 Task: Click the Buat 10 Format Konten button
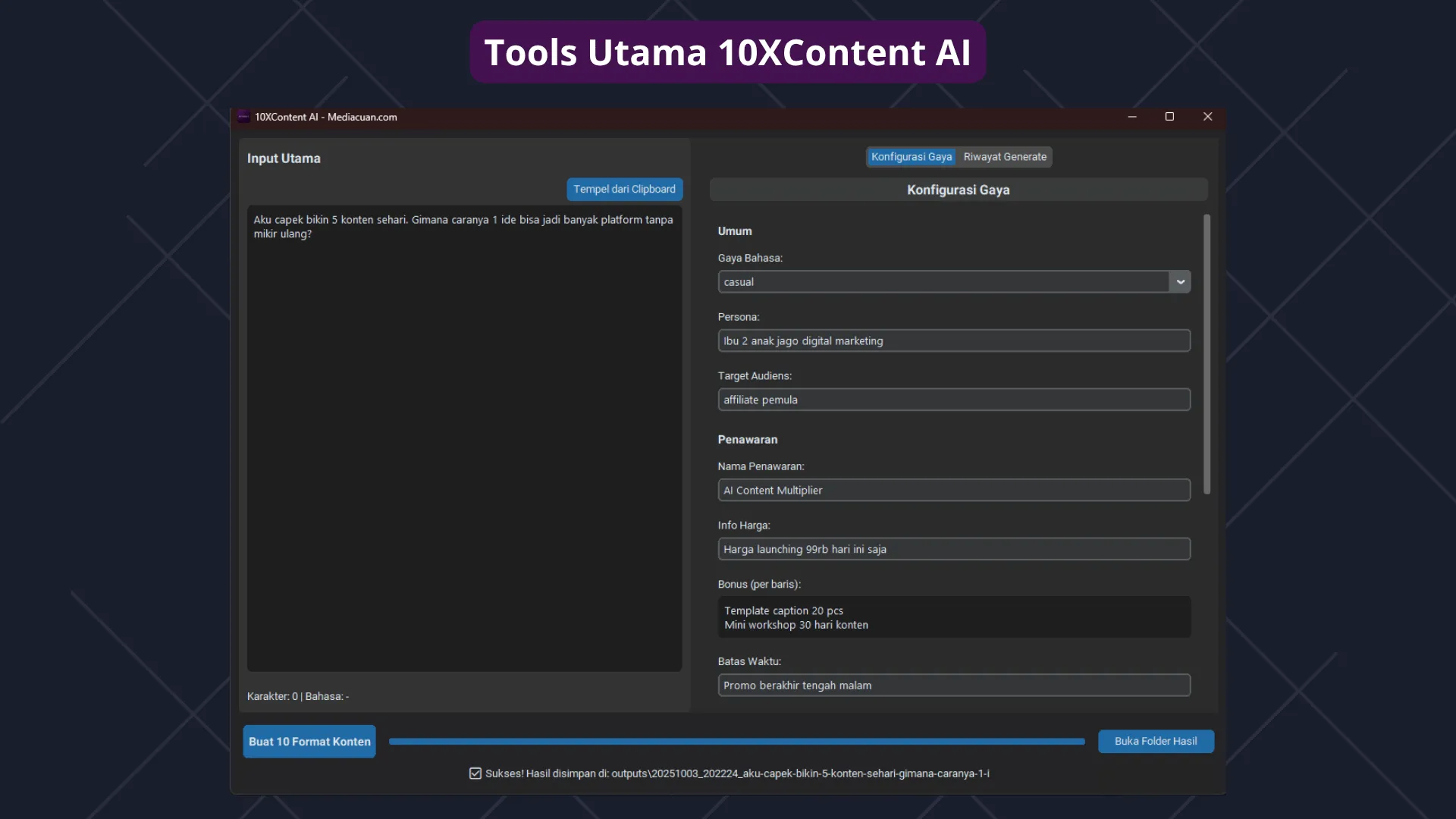pyautogui.click(x=309, y=741)
